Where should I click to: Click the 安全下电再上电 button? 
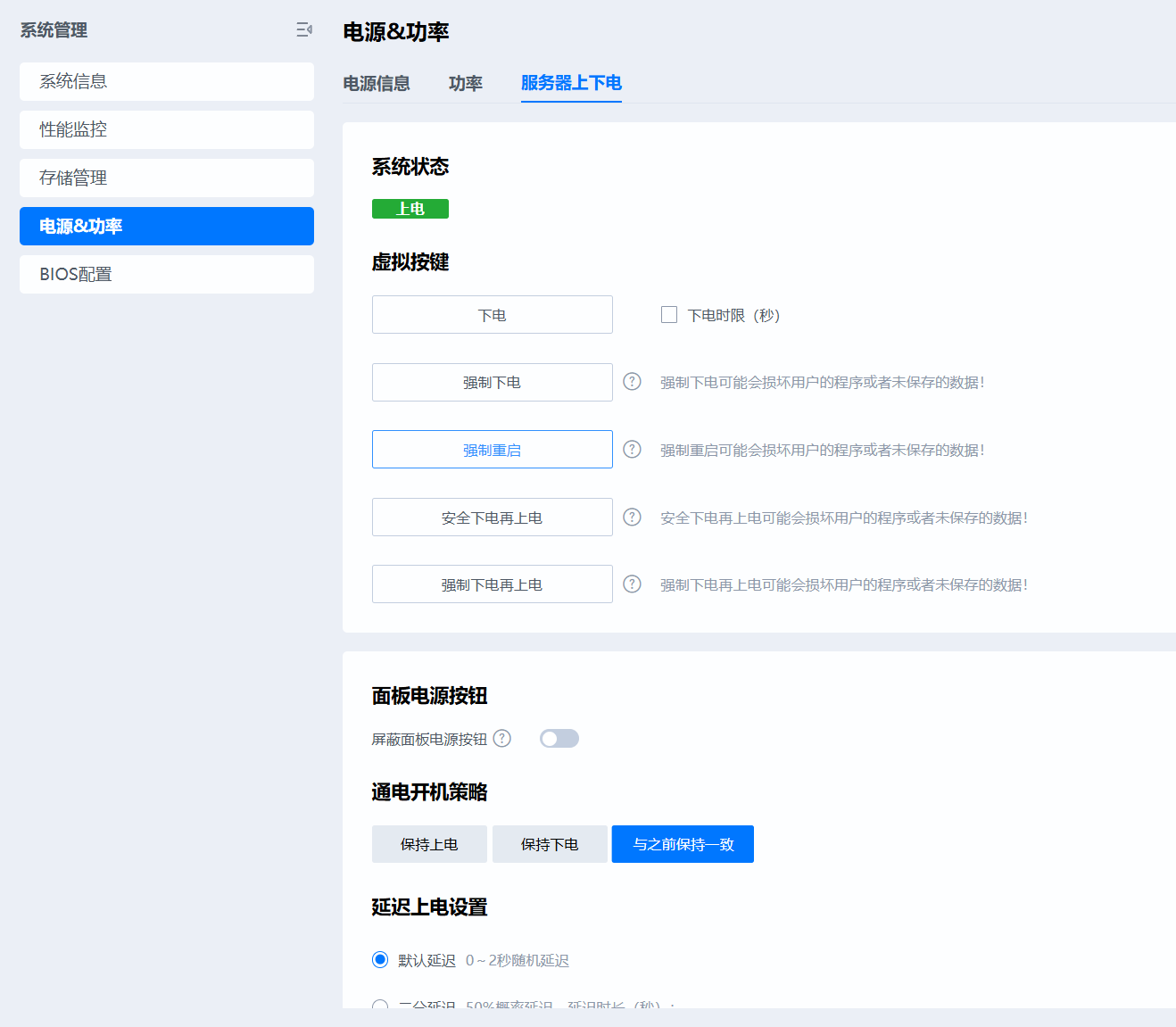pyautogui.click(x=493, y=517)
